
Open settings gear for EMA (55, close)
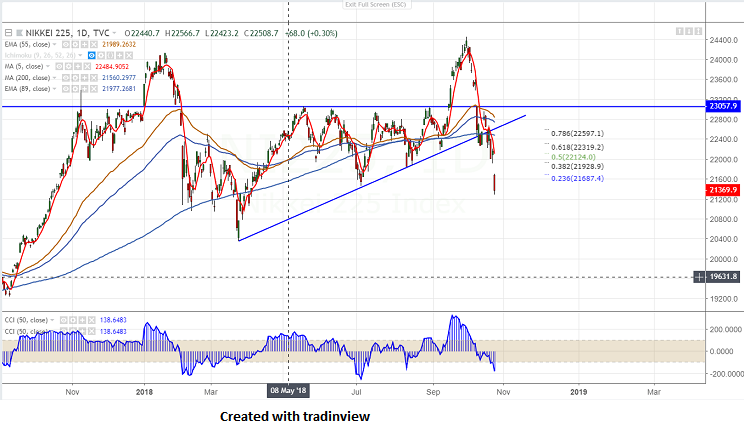(x=75, y=44)
